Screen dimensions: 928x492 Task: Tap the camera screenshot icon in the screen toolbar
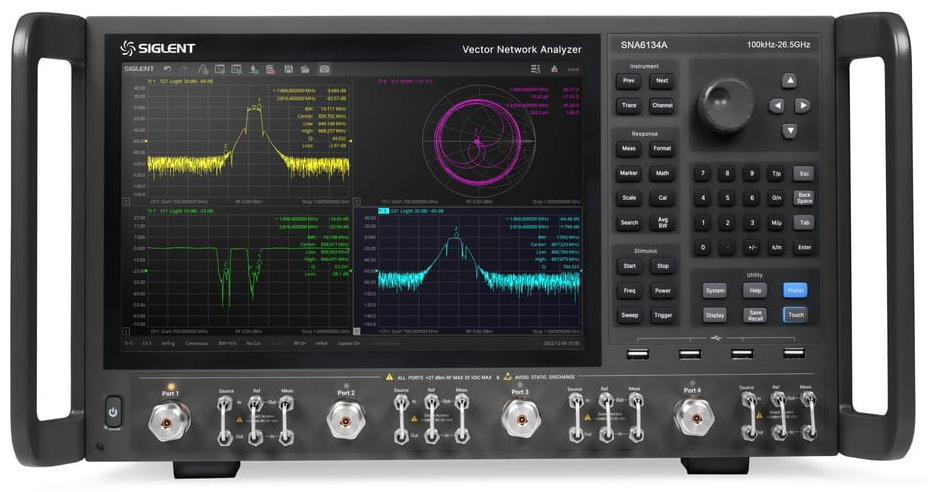(x=324, y=69)
